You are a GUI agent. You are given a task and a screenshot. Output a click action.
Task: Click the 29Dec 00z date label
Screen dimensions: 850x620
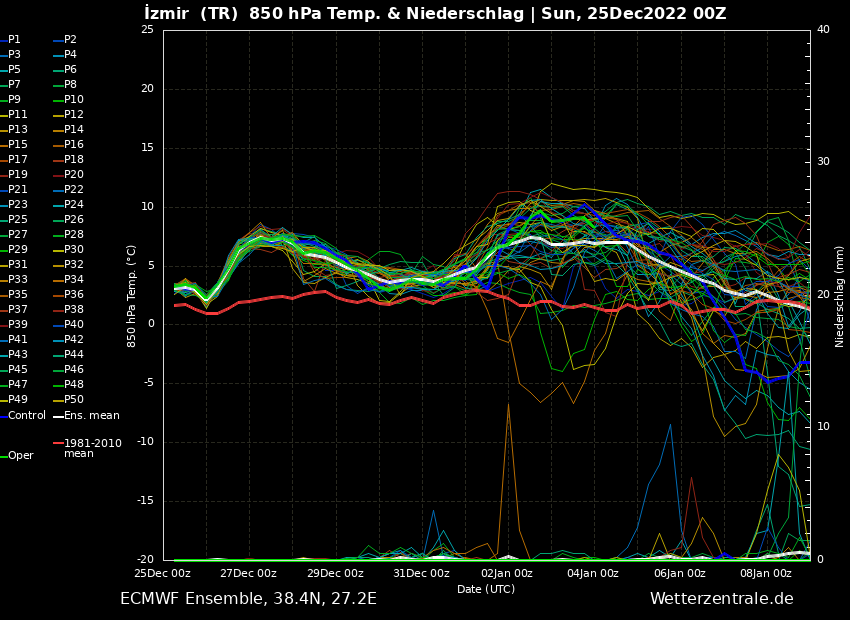[336, 573]
